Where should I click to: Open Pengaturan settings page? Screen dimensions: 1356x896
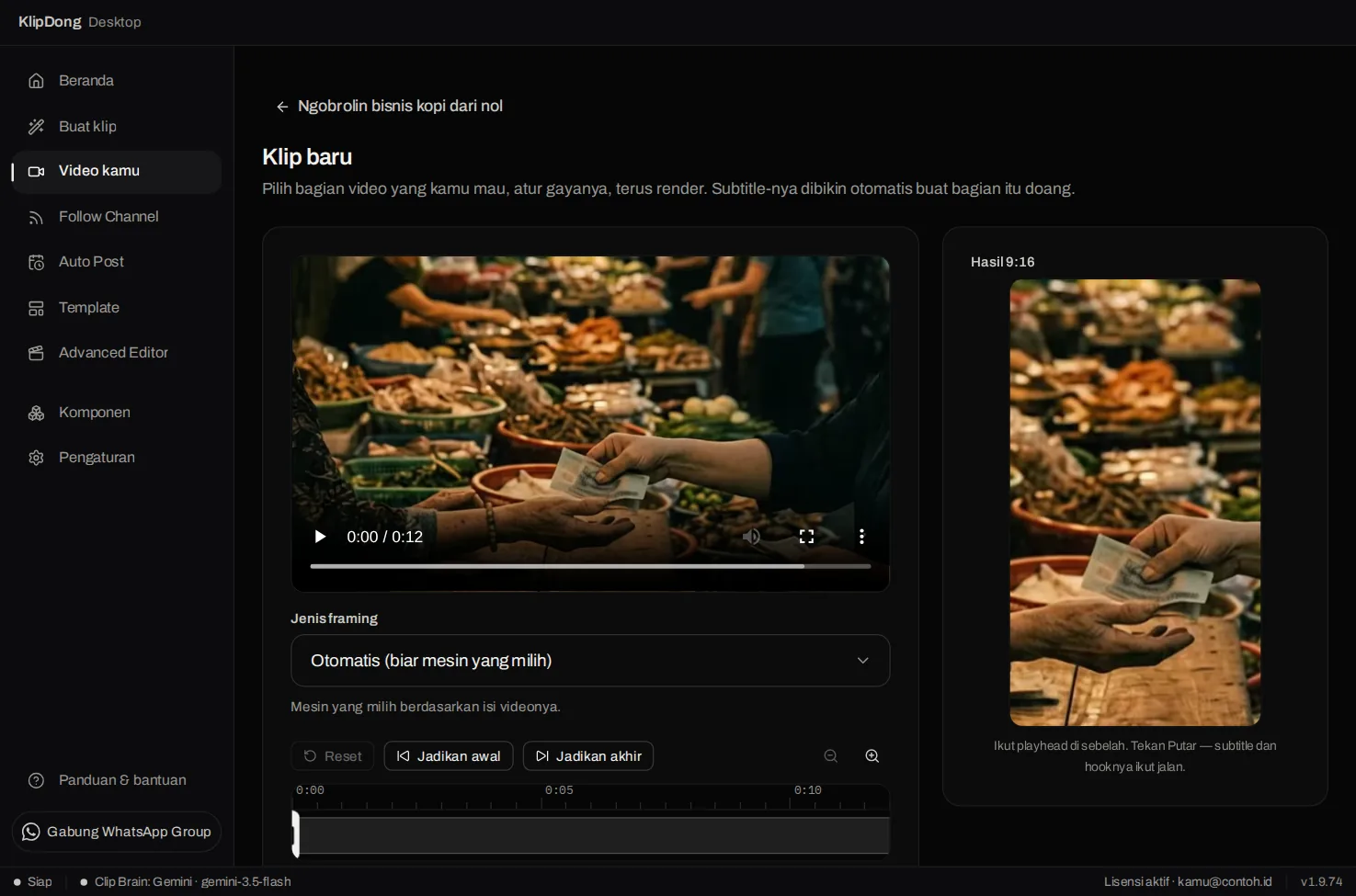point(117,458)
